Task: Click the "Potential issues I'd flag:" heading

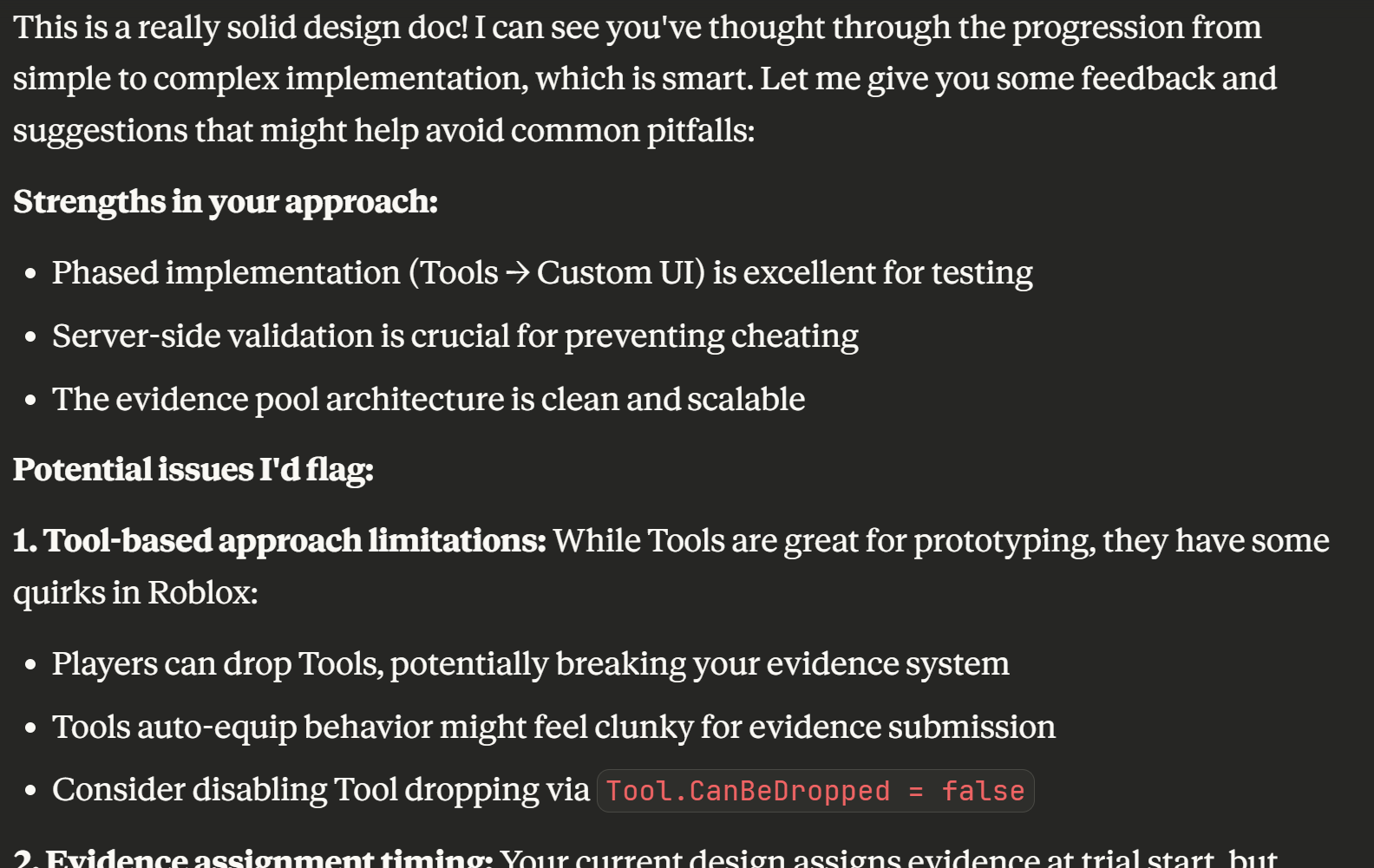Action: (x=193, y=470)
